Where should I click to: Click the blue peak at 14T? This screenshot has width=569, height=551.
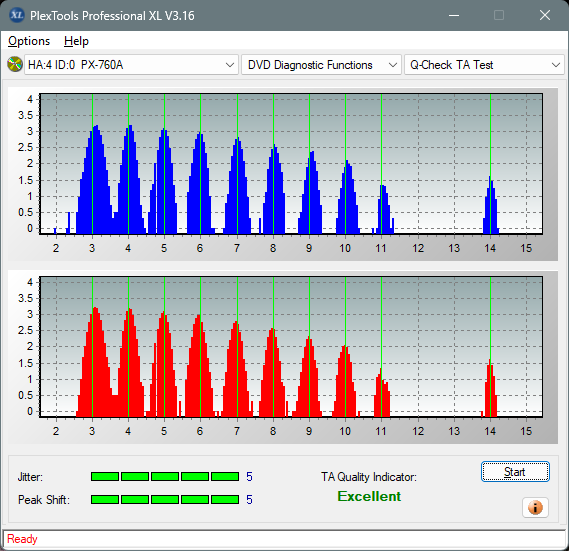[x=491, y=205]
